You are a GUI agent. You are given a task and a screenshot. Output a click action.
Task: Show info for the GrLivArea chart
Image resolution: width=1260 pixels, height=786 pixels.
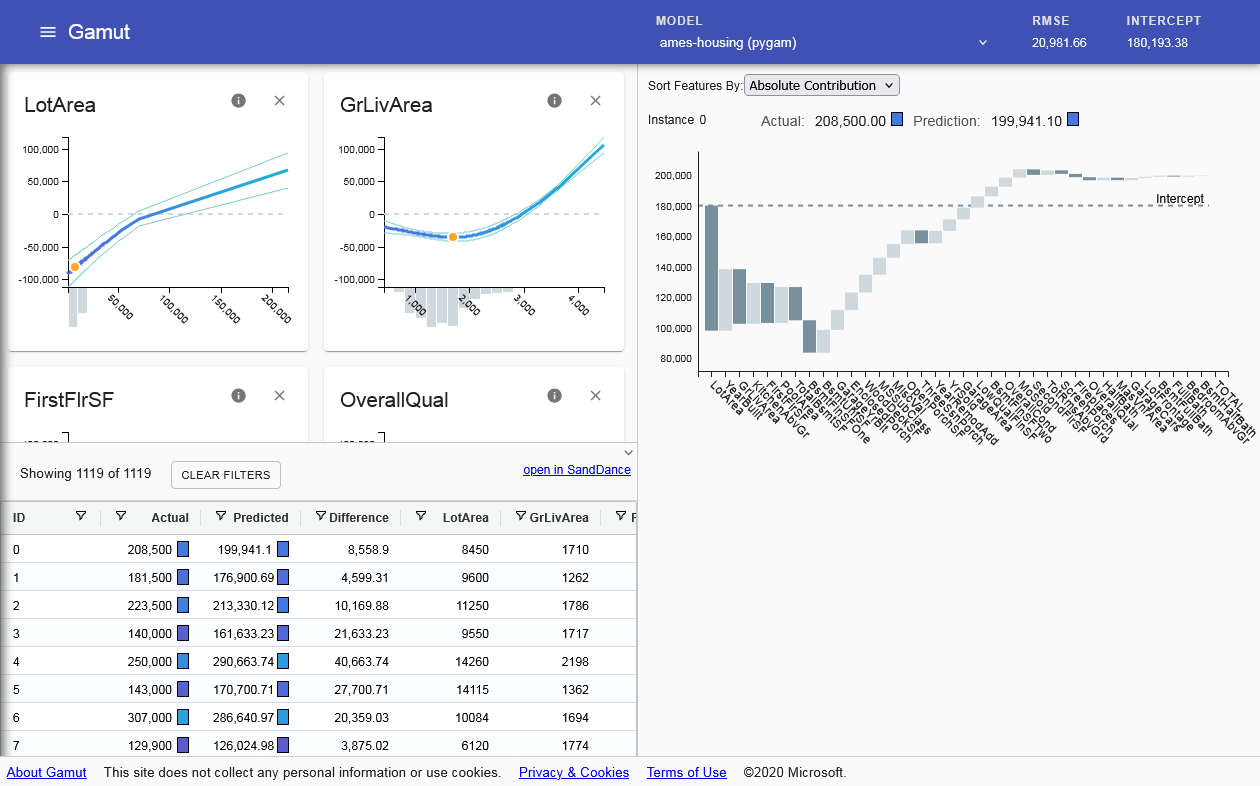[554, 101]
